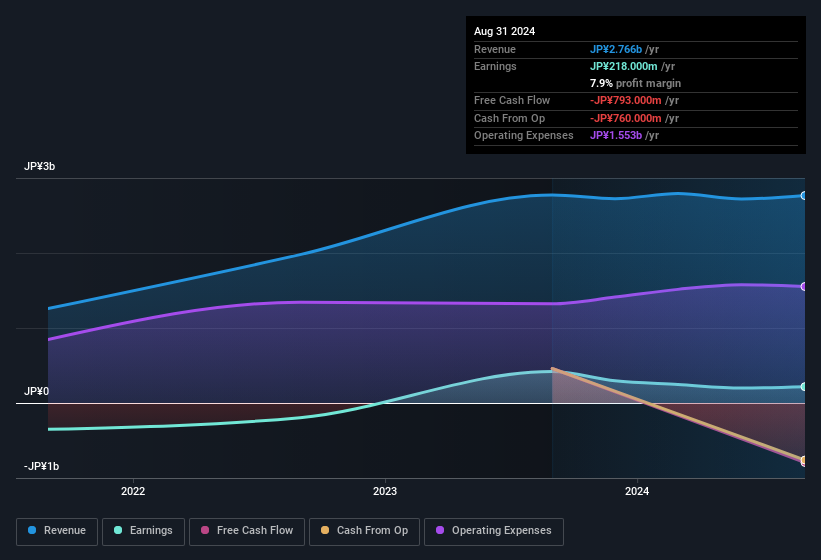821x560 pixels.
Task: Click the -JP¥760.000m cash from op value
Action: coord(626,118)
